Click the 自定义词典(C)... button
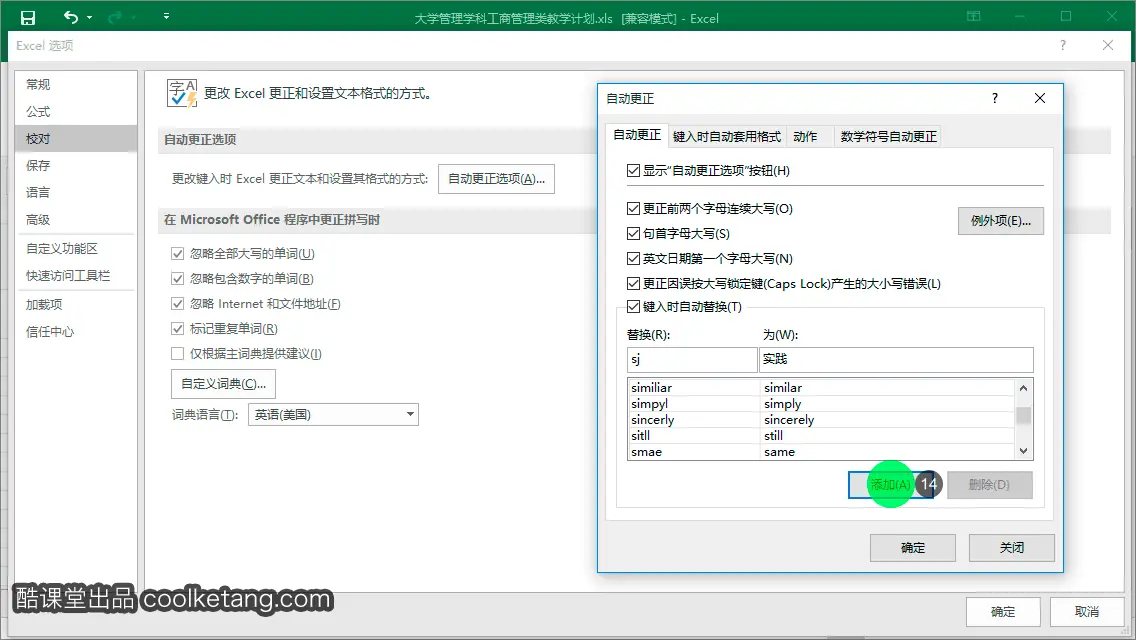Screen dimensions: 1136x640 223,384
